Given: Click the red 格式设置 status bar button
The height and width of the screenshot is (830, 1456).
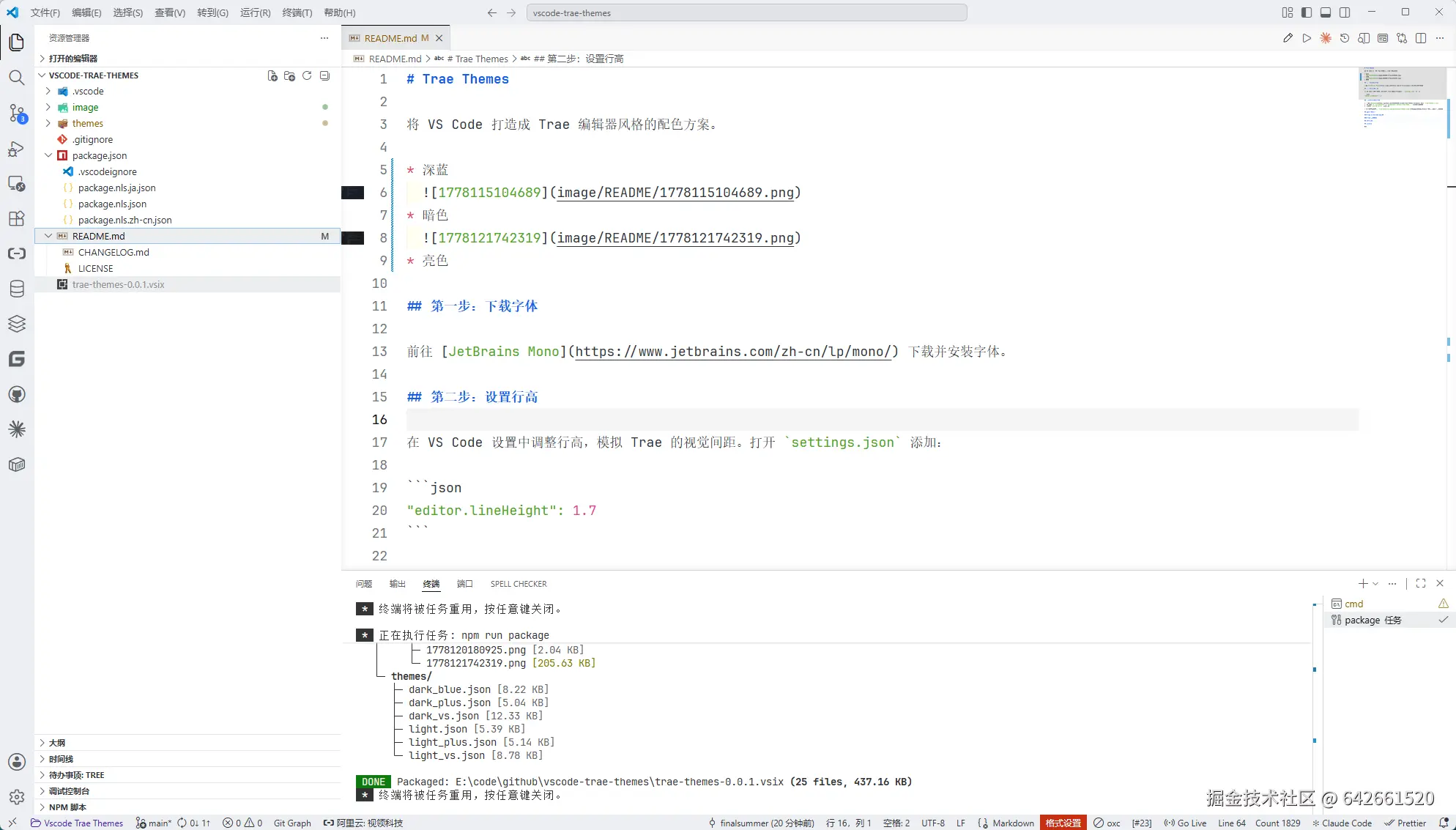Looking at the screenshot, I should 1063,823.
